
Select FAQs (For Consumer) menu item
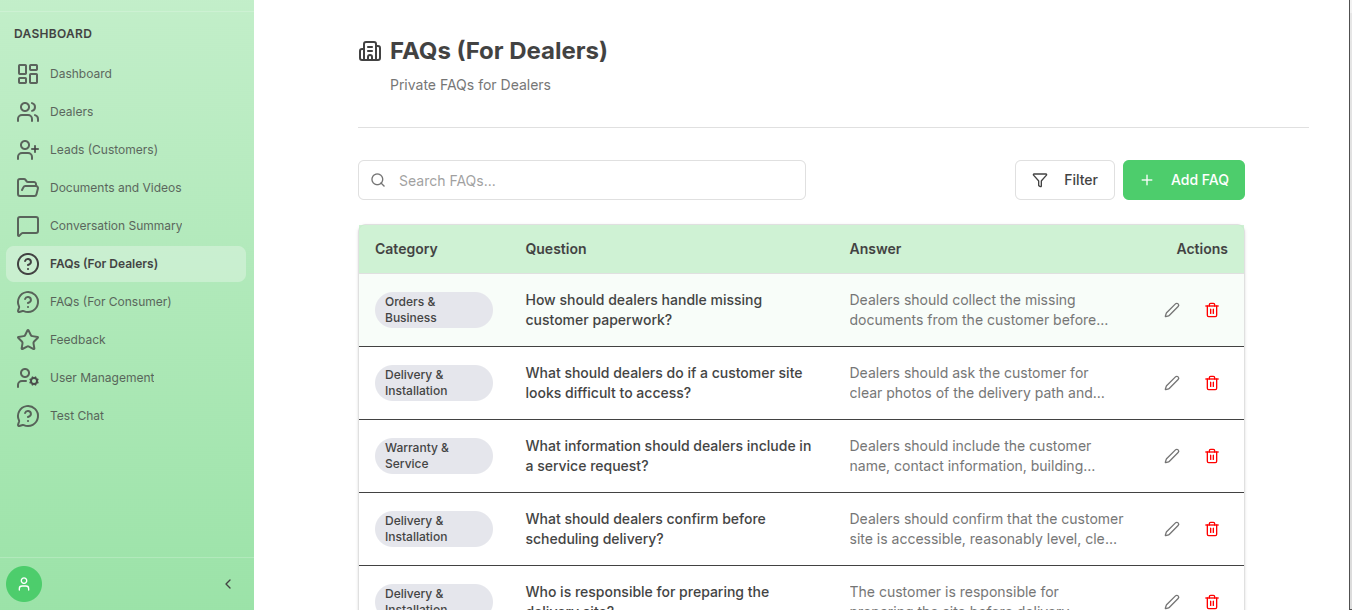(126, 302)
